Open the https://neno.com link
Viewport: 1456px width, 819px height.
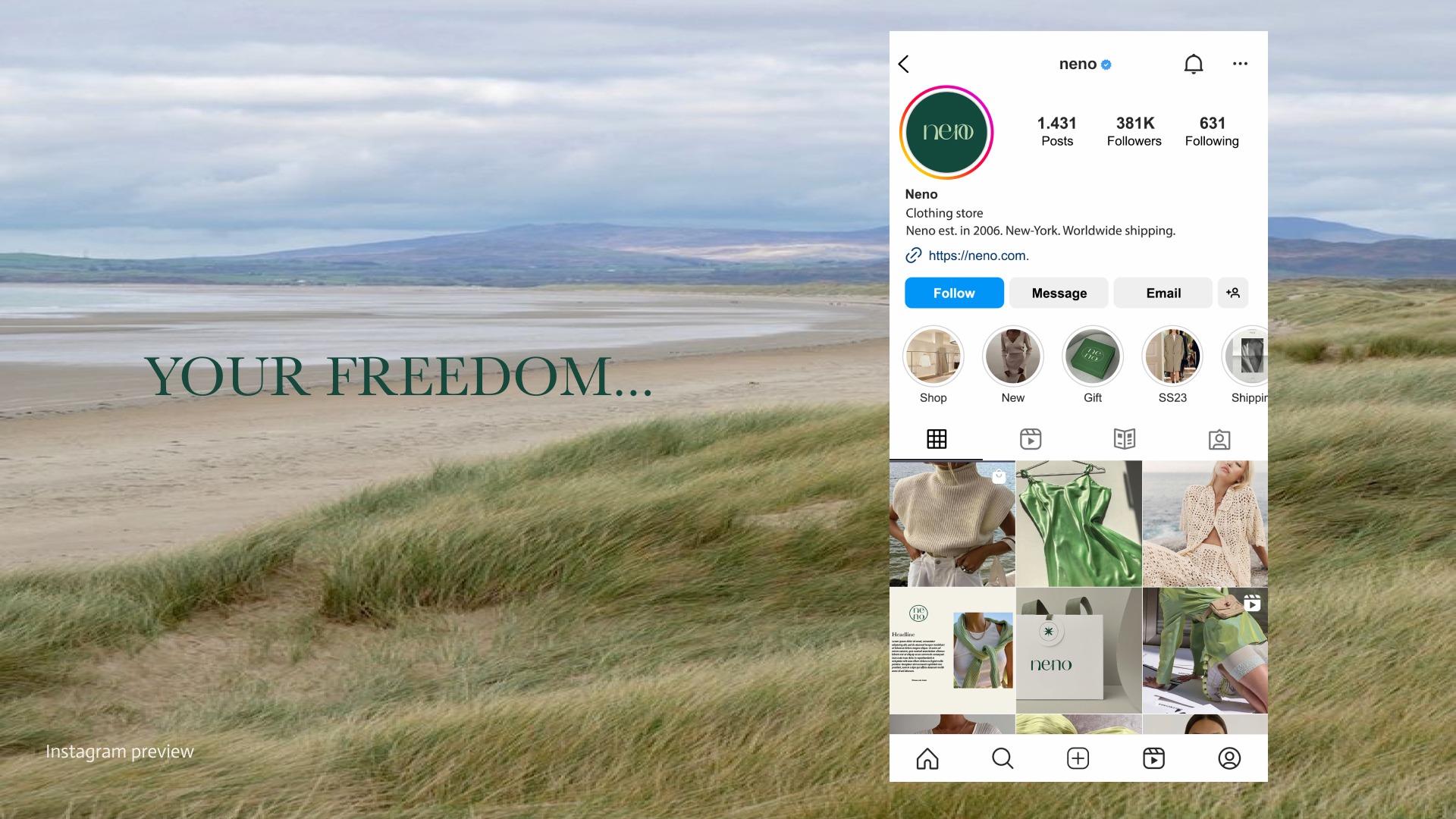tap(978, 256)
